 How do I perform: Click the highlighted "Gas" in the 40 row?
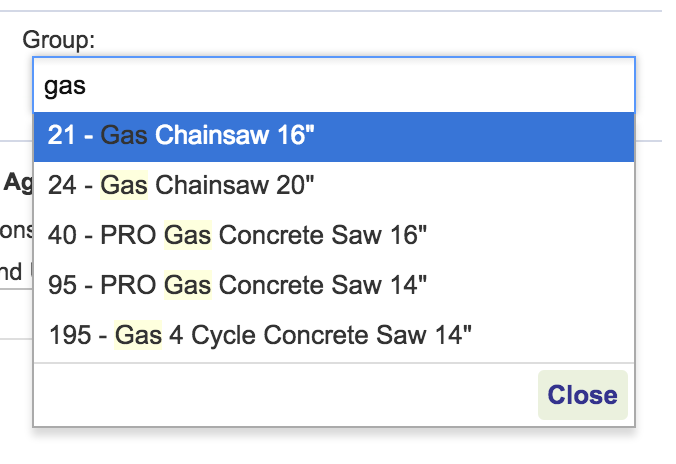point(187,235)
